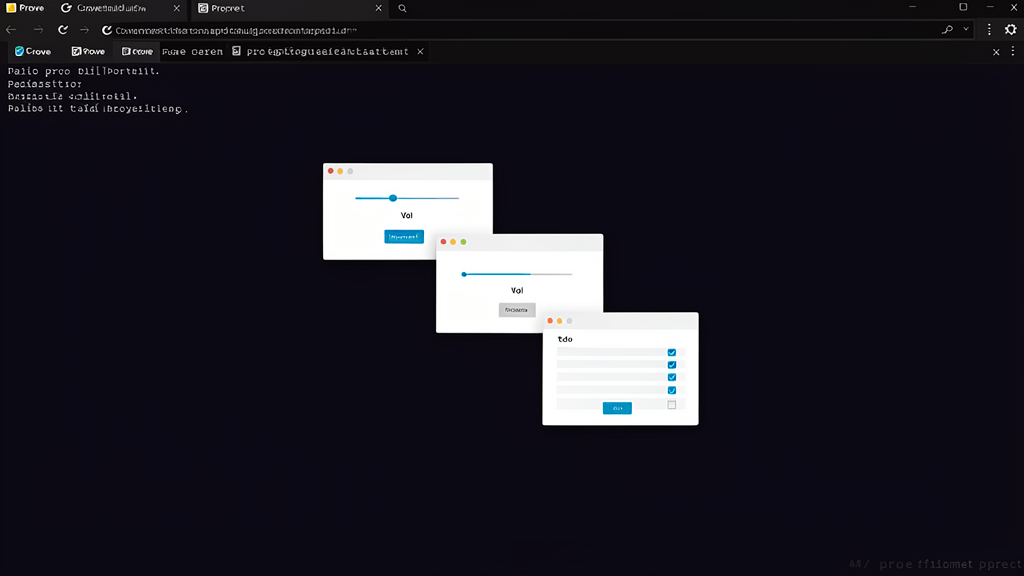1024x576 pixels.
Task: Click the forward navigation arrow icon
Action: [x=37, y=29]
